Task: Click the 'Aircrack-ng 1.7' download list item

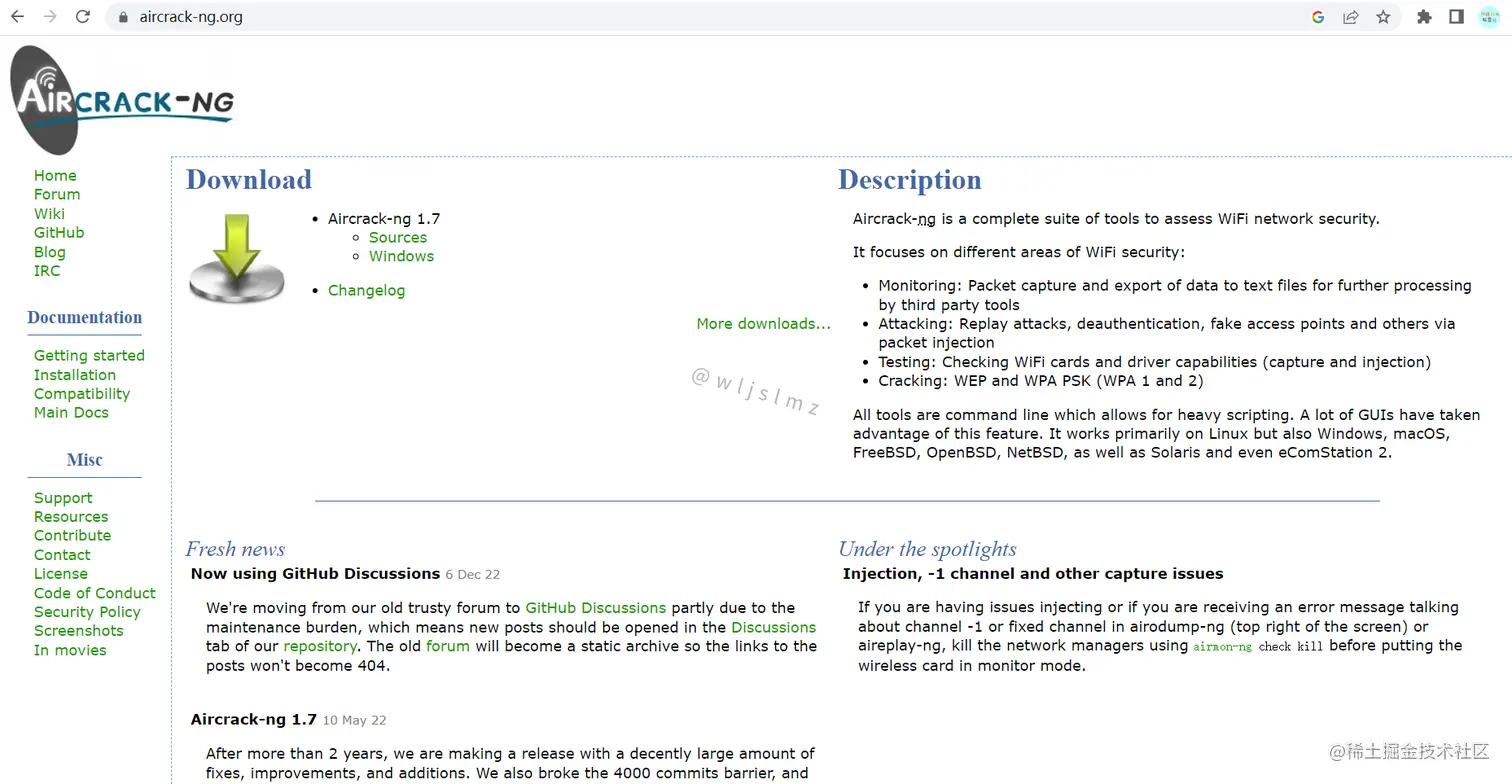Action: (x=384, y=219)
